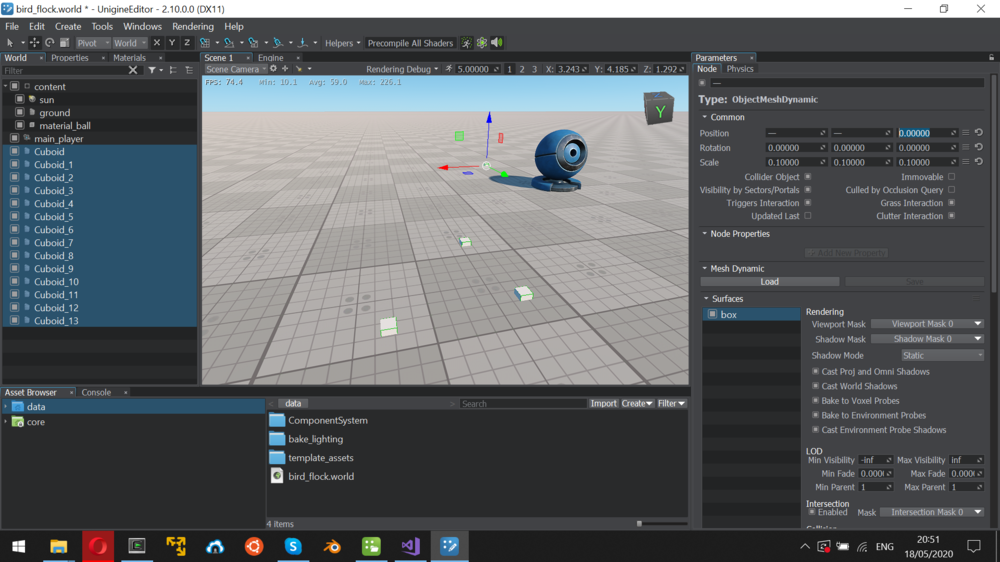Collapse the Common section
The height and width of the screenshot is (562, 1000).
coord(704,117)
